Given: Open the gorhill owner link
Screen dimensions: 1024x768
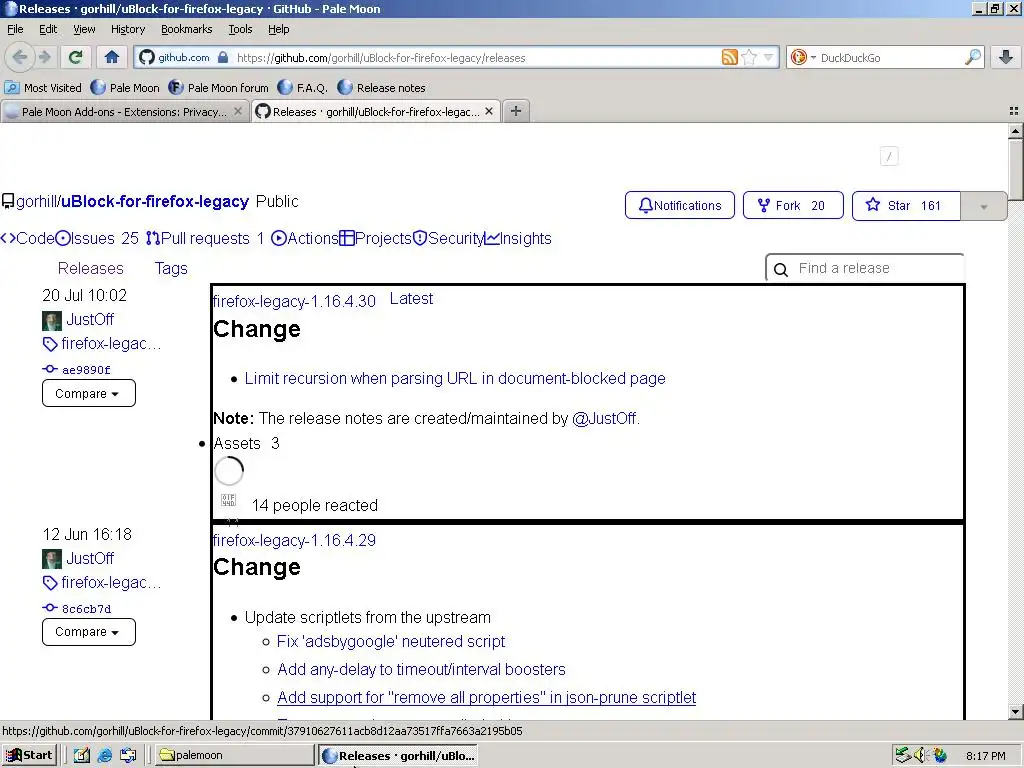Looking at the screenshot, I should [36, 201].
